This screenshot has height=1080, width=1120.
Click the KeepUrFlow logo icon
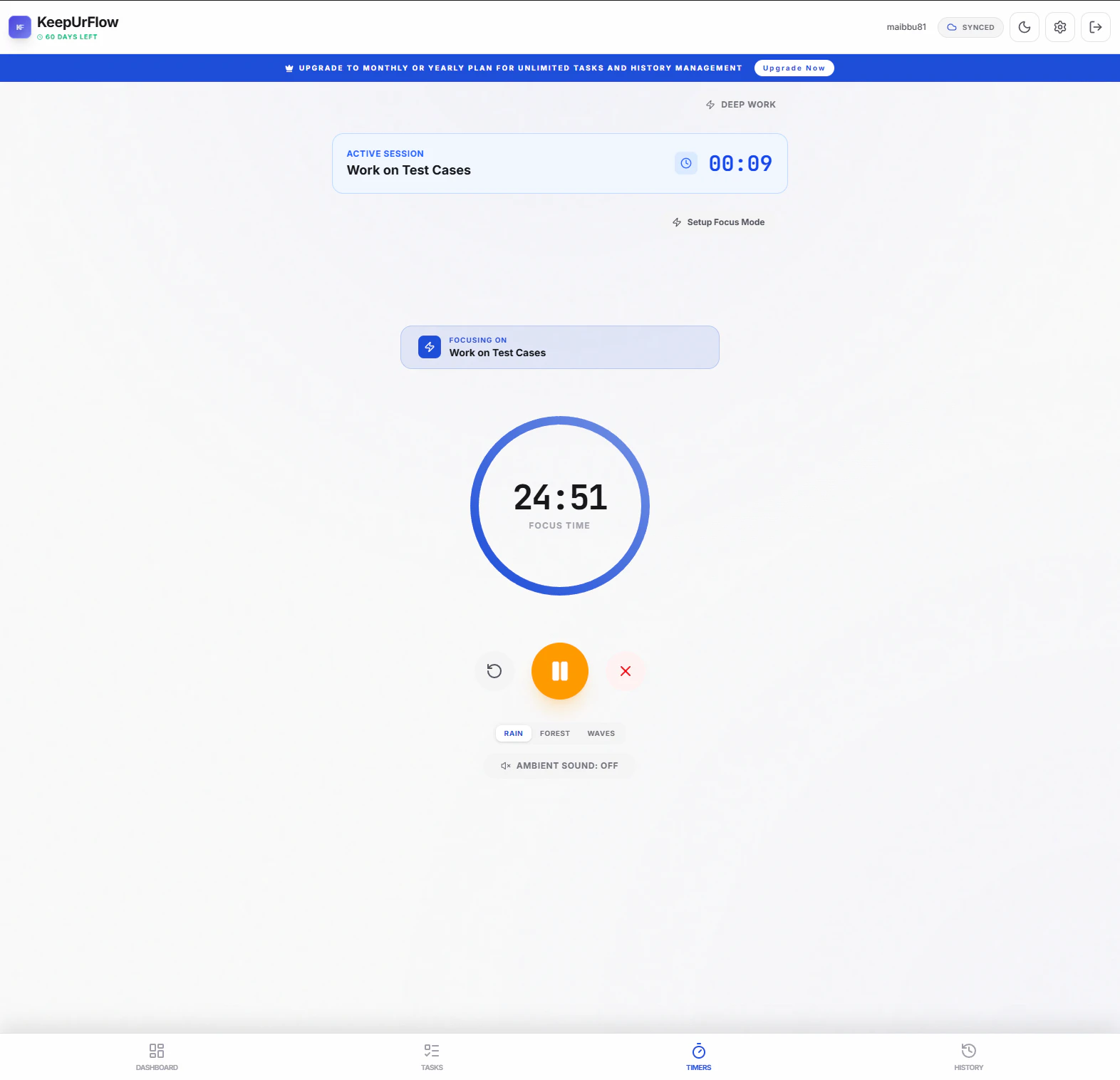click(x=20, y=27)
